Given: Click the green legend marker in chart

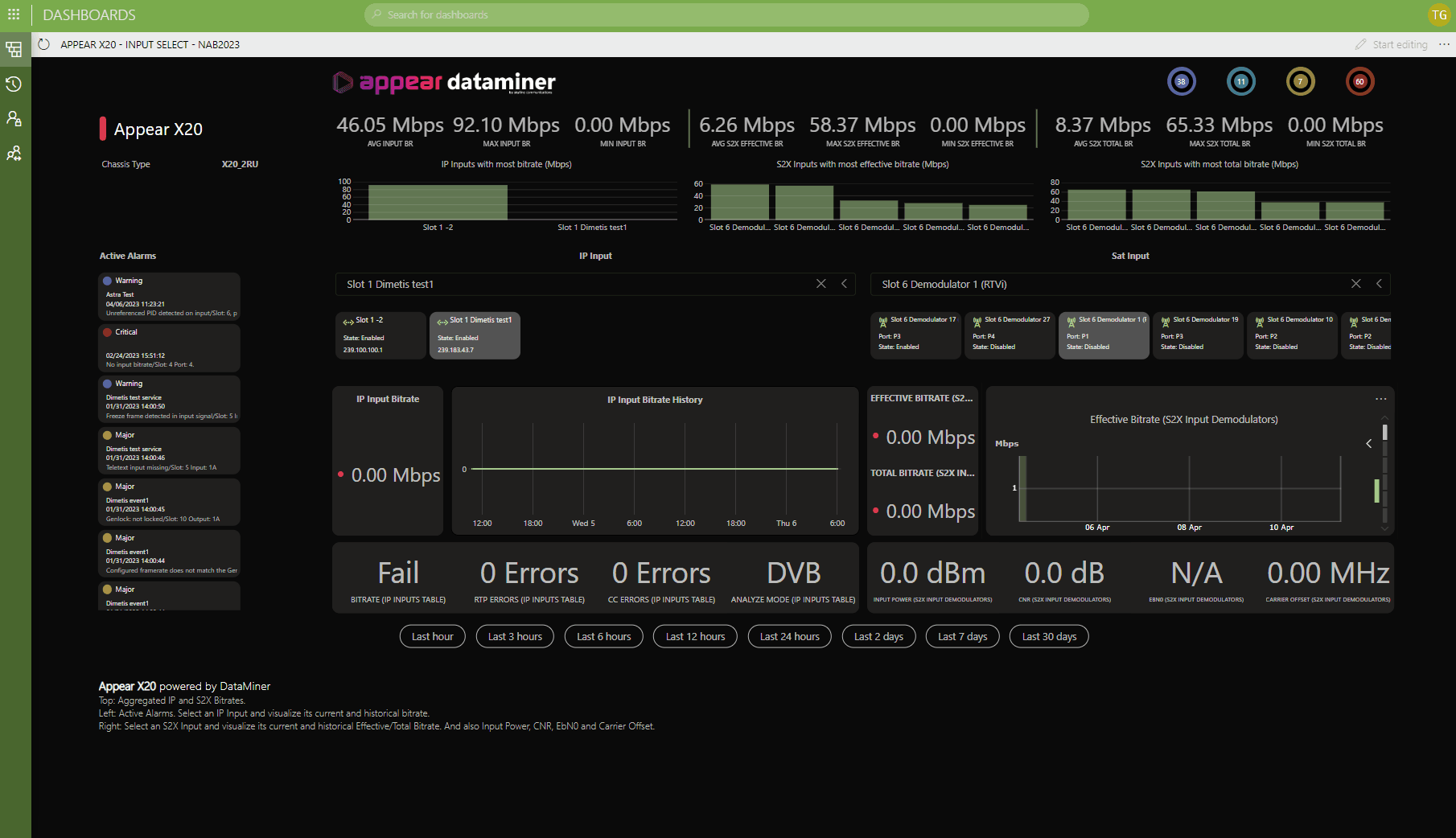Looking at the screenshot, I should [1376, 491].
